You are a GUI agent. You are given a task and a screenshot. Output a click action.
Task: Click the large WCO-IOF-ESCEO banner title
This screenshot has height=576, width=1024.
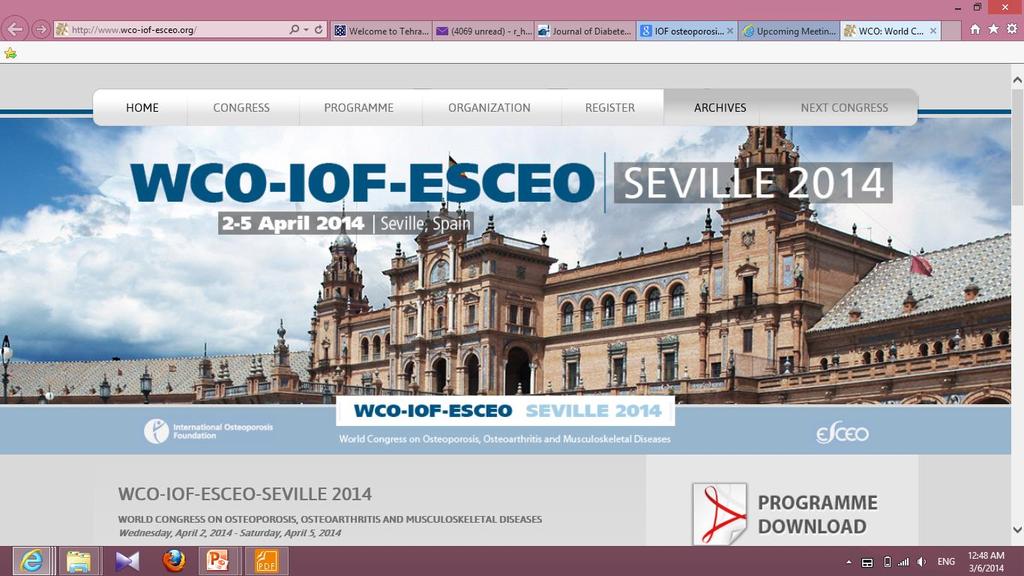tap(362, 182)
